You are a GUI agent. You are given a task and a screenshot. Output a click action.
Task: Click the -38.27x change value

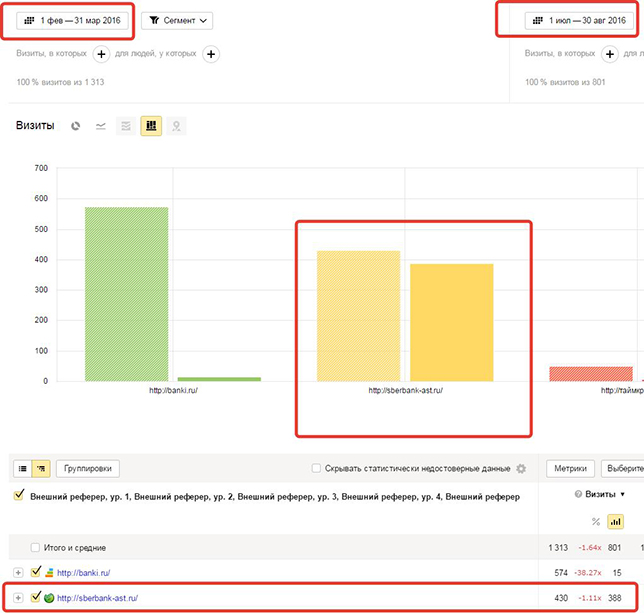point(590,573)
